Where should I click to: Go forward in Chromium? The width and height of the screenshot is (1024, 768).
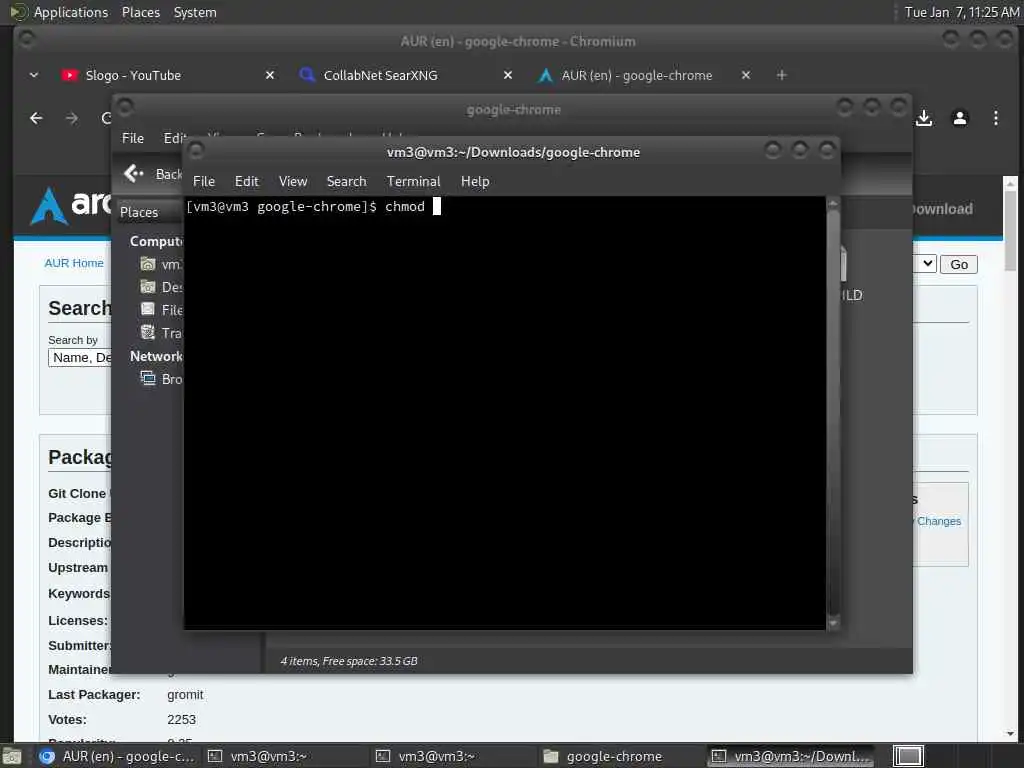click(72, 118)
